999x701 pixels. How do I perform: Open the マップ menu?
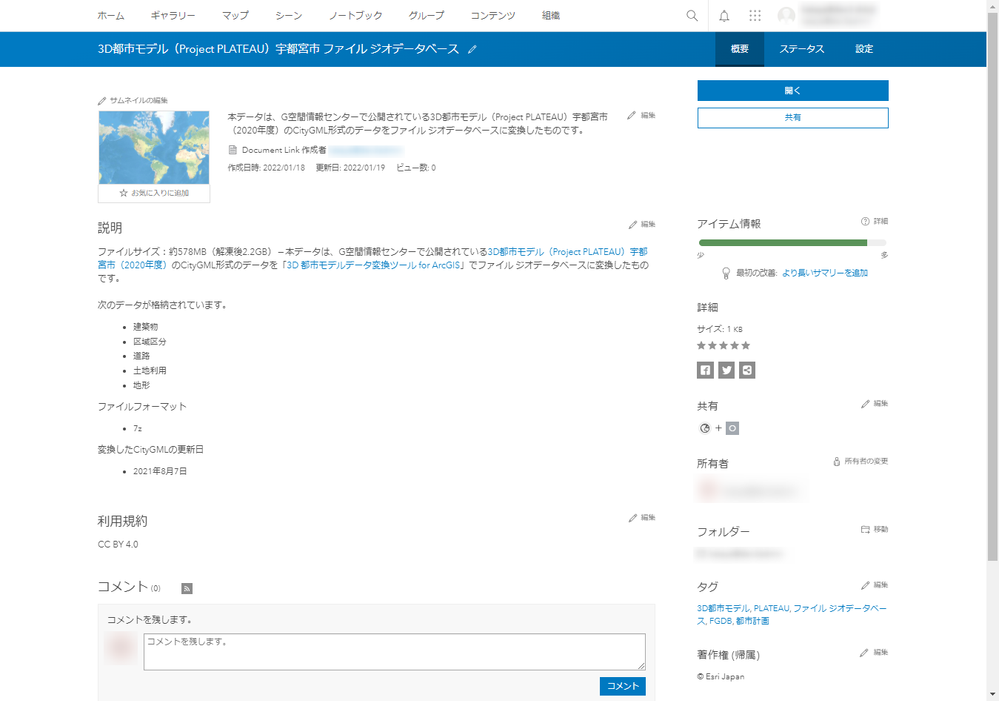235,15
